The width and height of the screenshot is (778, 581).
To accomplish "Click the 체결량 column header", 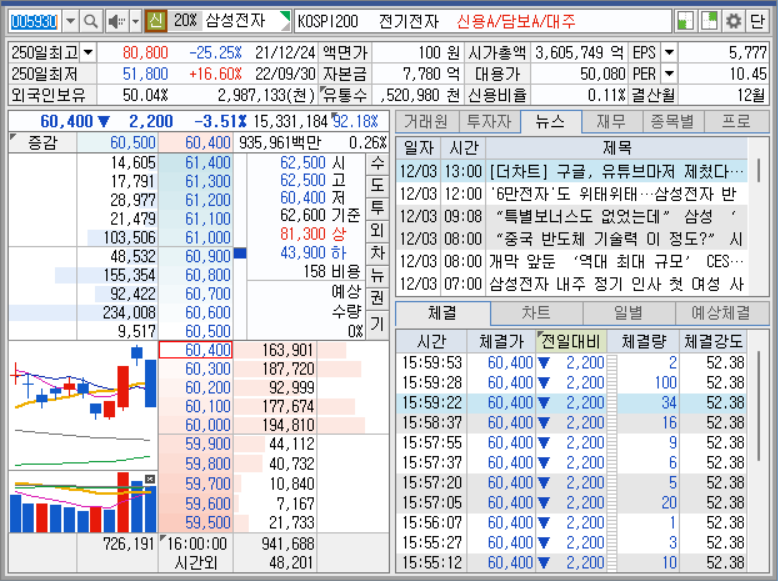I will coord(643,341).
